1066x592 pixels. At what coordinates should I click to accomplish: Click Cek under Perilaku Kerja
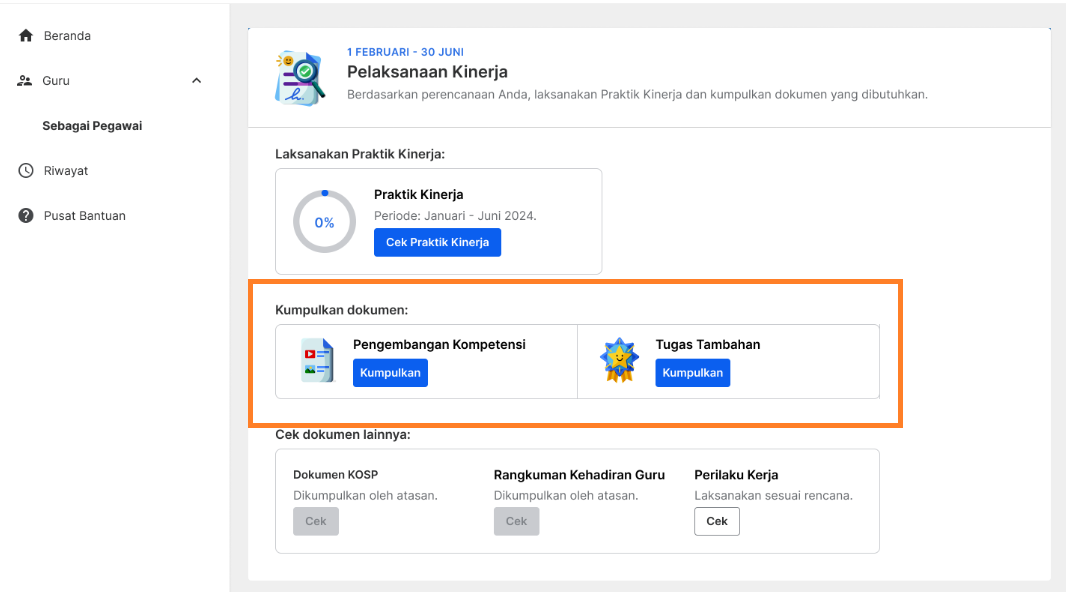point(717,521)
